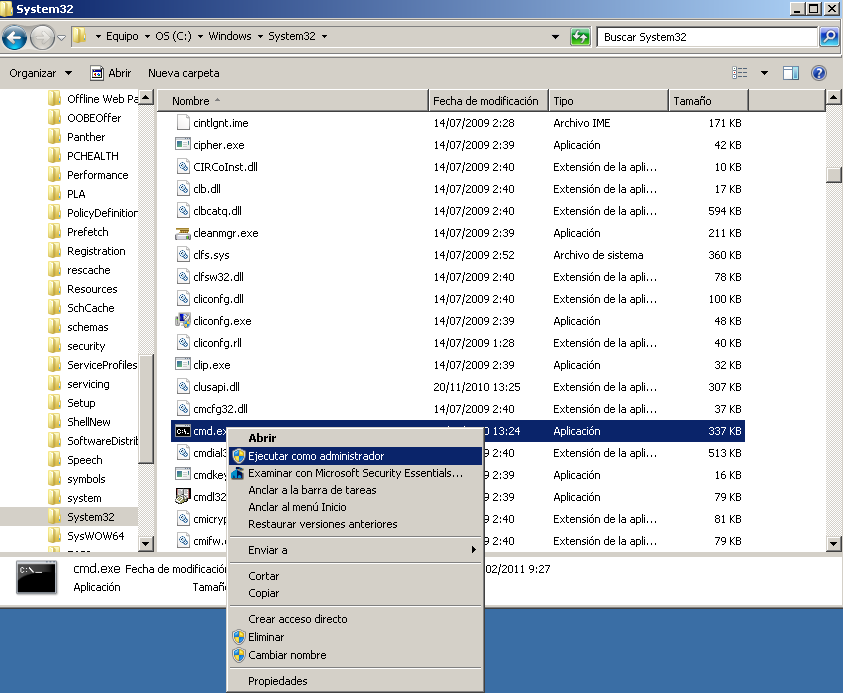Click the search magnifier icon
This screenshot has height=693, width=843.
coord(829,37)
